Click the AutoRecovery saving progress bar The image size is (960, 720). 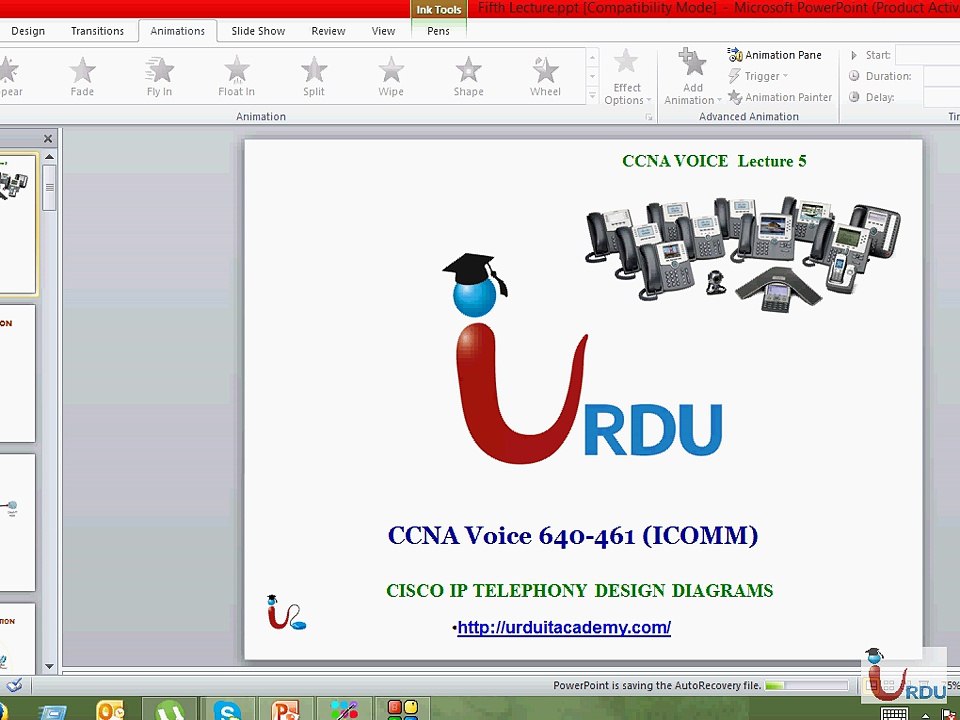pos(806,686)
